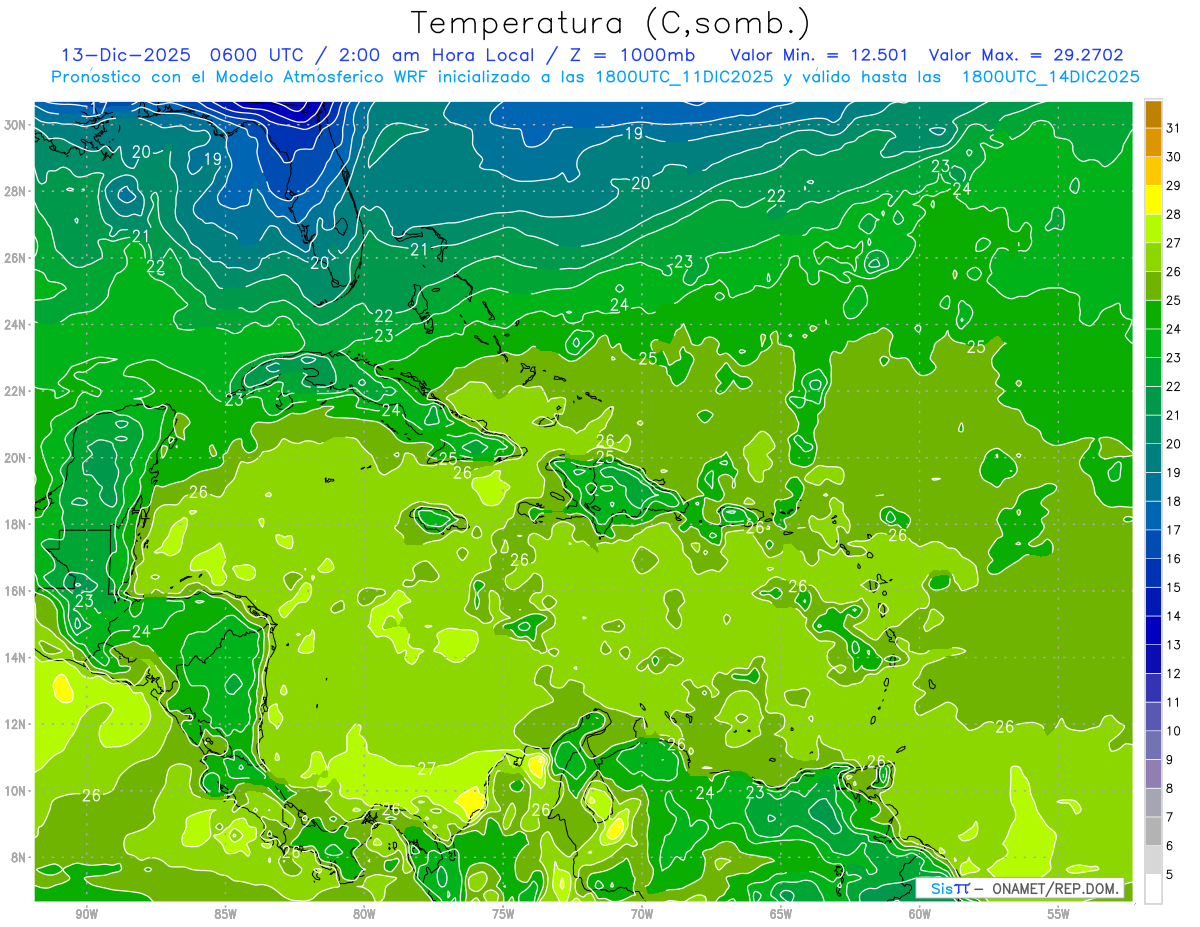Image resolution: width=1200 pixels, height=927 pixels.
Task: Click the dark blue swatch between 13 and 14
Action: click(x=1153, y=630)
